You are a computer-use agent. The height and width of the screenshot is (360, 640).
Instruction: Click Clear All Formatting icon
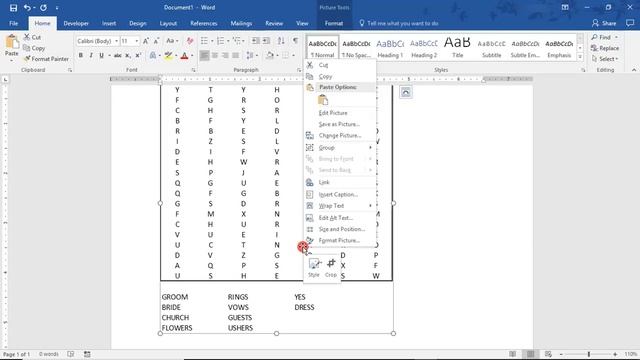[x=190, y=41]
